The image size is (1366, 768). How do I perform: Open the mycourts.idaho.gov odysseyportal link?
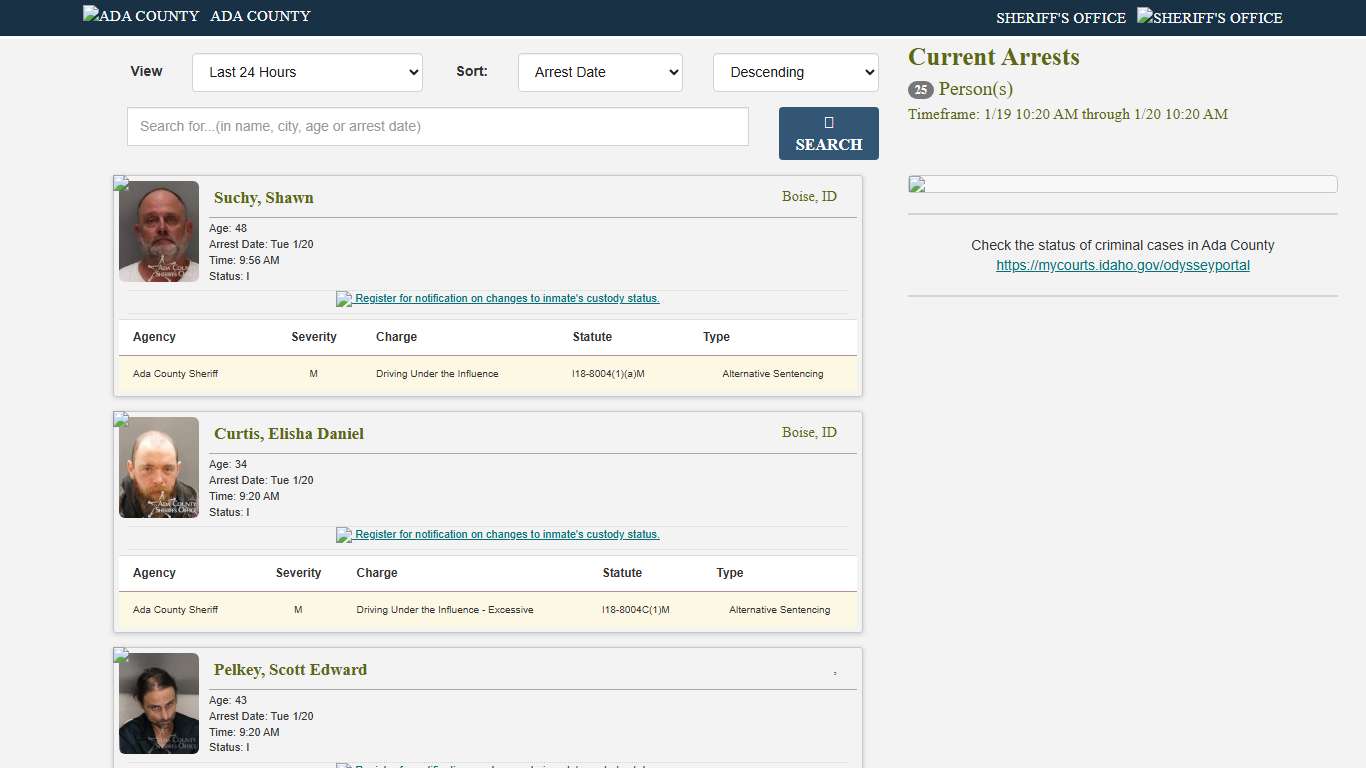tap(1122, 266)
